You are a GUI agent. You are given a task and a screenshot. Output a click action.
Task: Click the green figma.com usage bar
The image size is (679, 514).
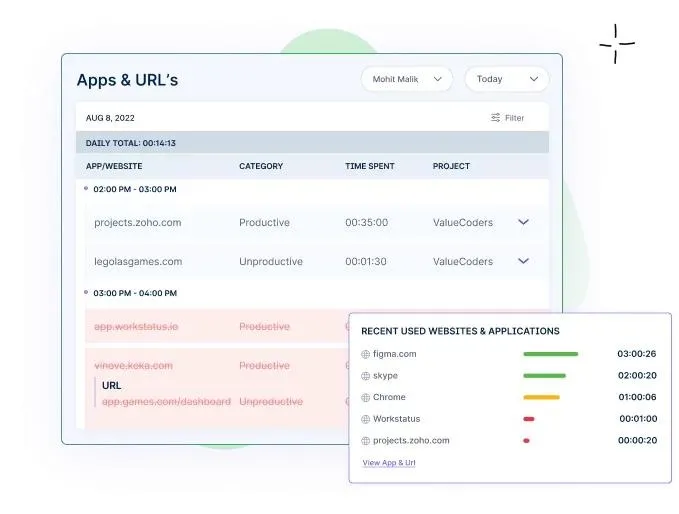(x=550, y=354)
